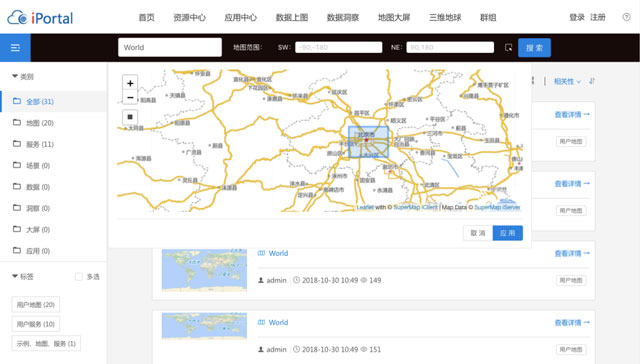
Task: Select the 场景 (0) category
Action: point(53,165)
